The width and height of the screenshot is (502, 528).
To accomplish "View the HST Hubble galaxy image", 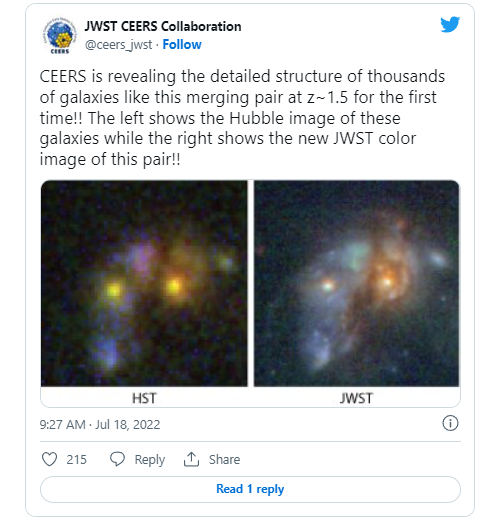I will [x=144, y=284].
